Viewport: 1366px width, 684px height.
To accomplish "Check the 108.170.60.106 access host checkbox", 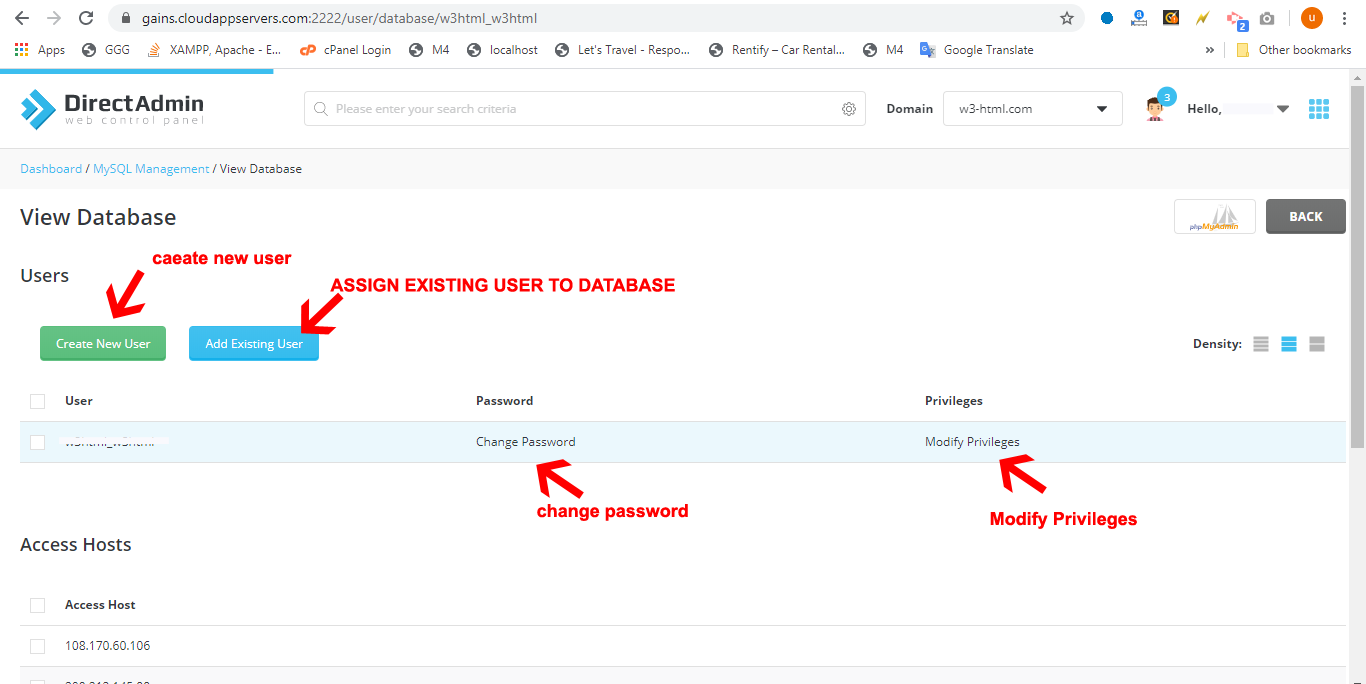I will point(38,646).
